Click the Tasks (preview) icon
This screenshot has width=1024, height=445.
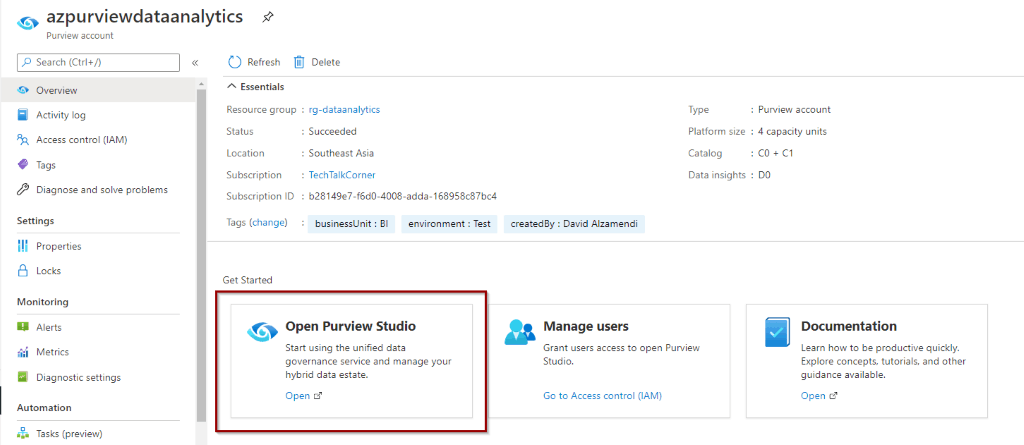click(23, 433)
